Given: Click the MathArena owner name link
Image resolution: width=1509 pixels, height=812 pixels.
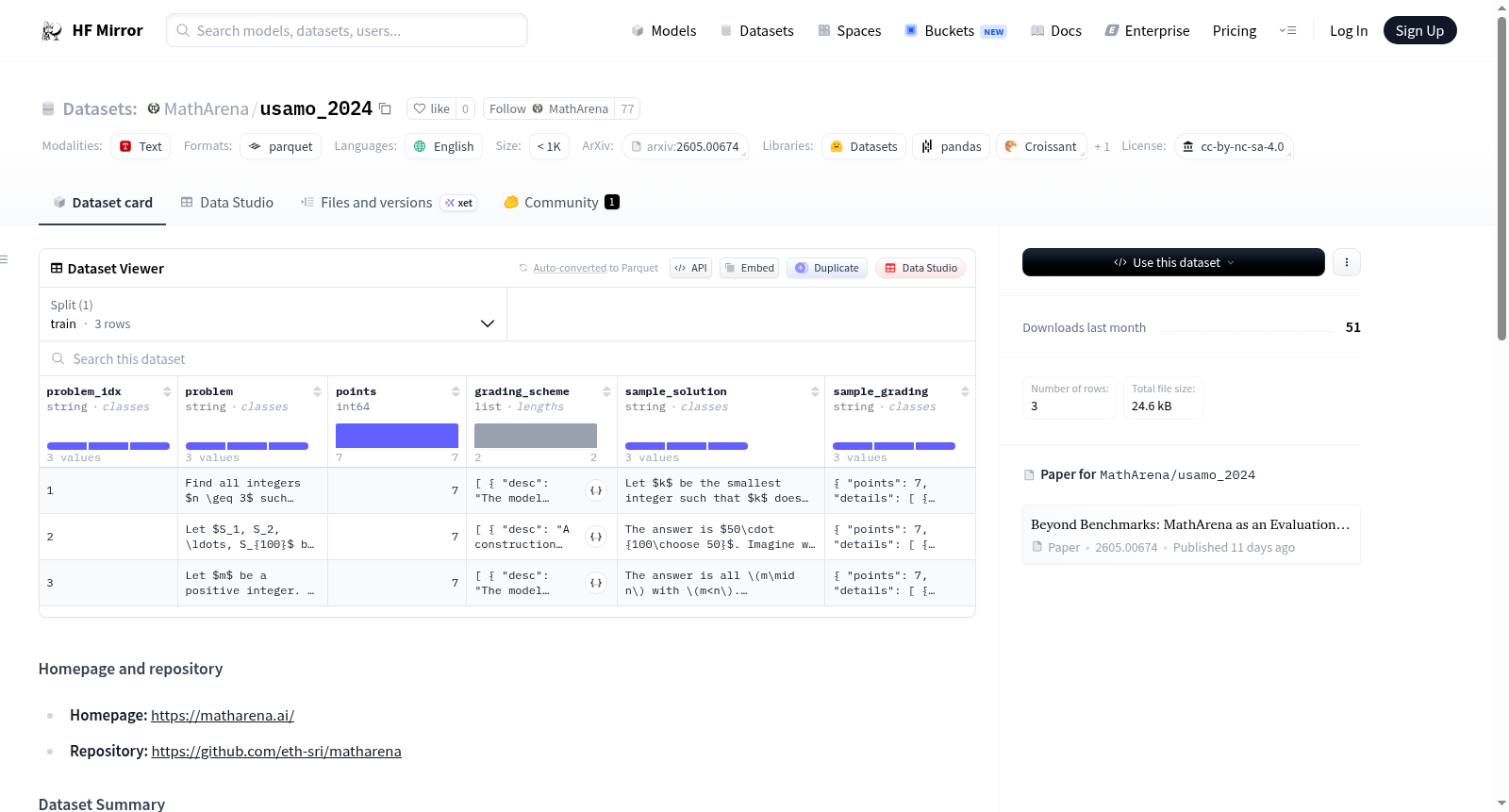Looking at the screenshot, I should (207, 108).
